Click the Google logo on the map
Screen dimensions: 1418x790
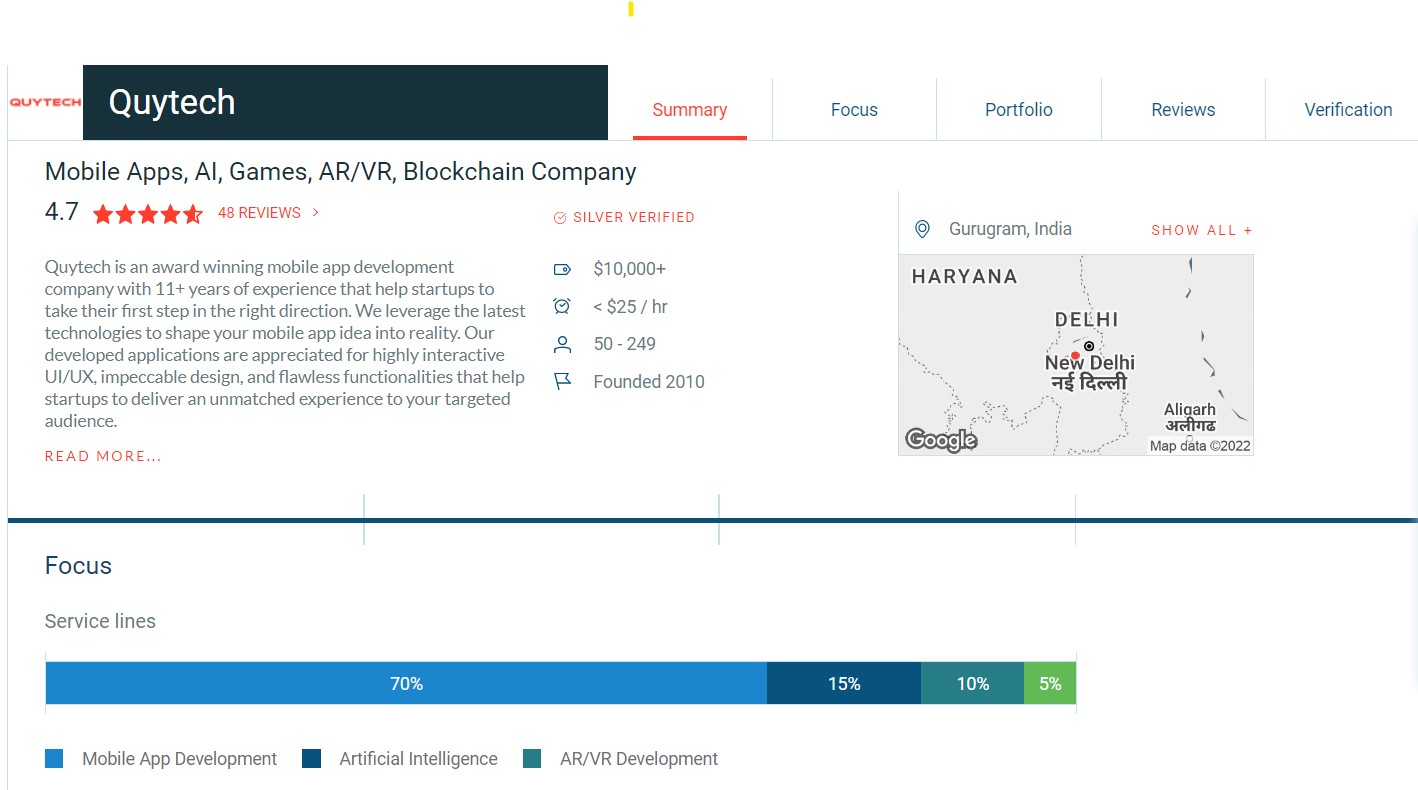click(941, 439)
